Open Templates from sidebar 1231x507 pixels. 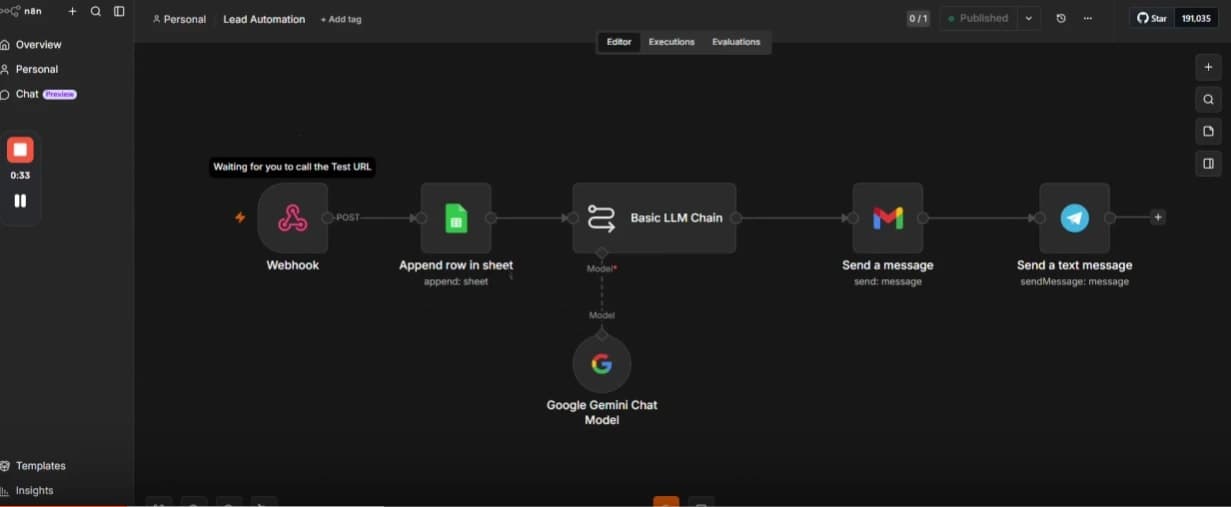point(33,466)
